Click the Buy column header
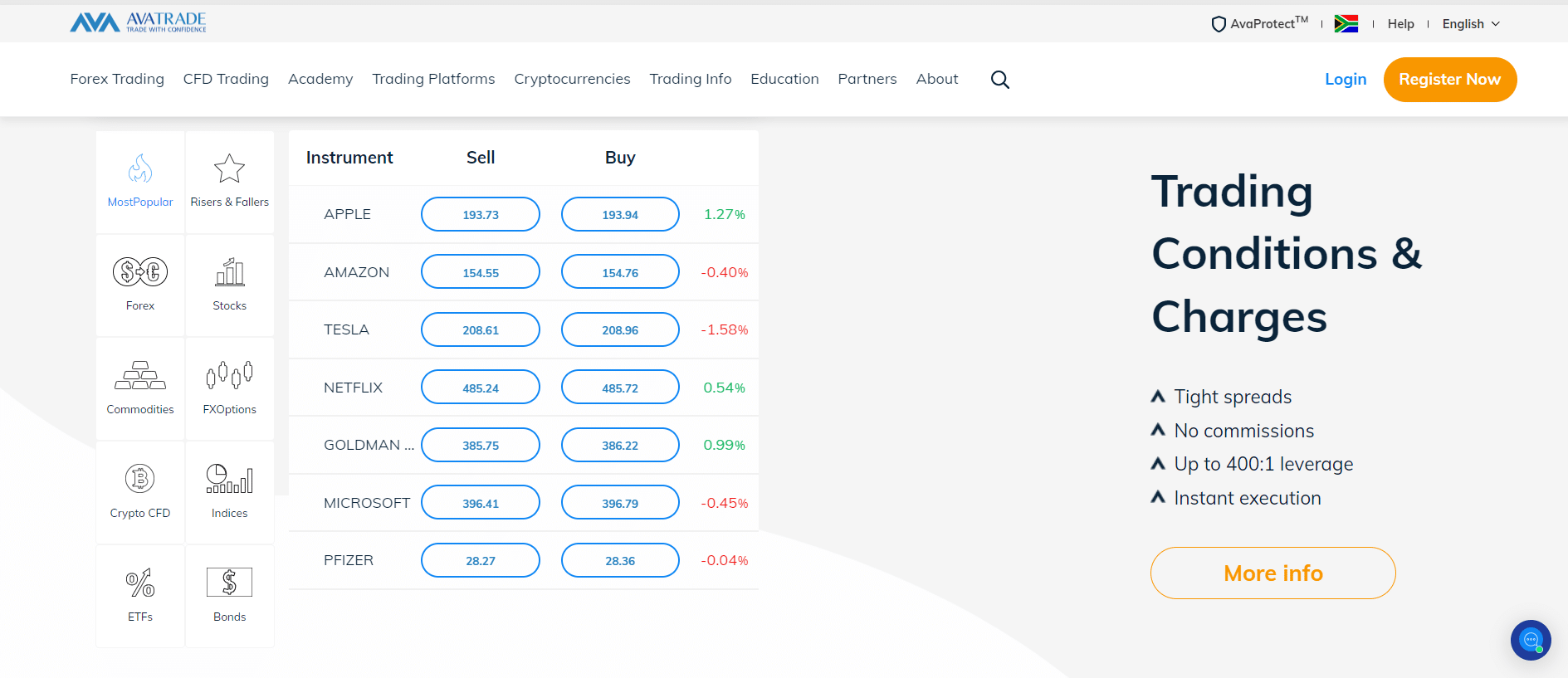 620,158
